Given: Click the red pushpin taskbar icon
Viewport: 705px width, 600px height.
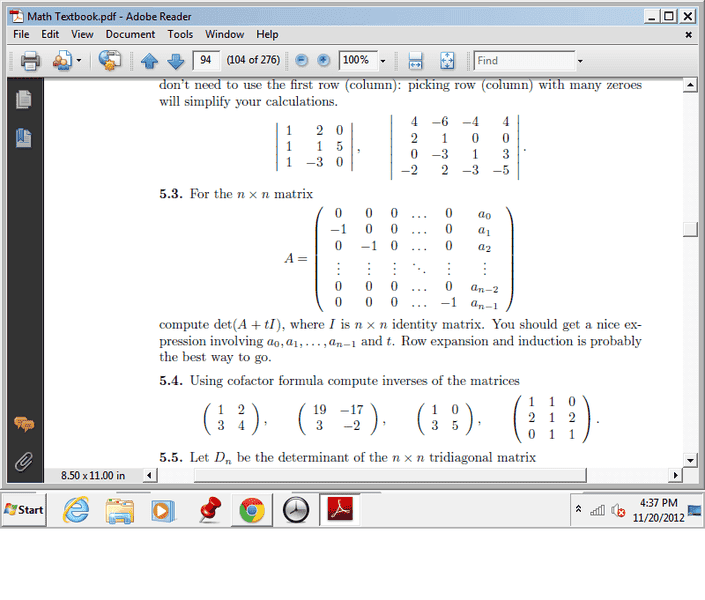Looking at the screenshot, I should point(209,510).
